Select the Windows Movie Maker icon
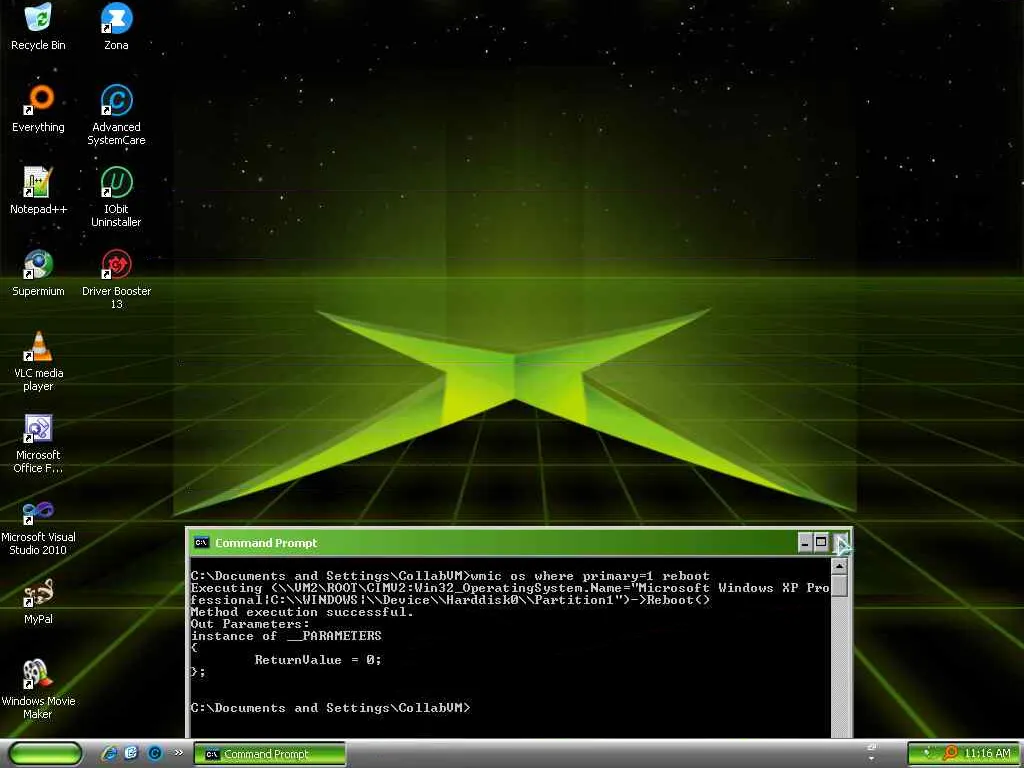The height and width of the screenshot is (768, 1024). tap(38, 690)
